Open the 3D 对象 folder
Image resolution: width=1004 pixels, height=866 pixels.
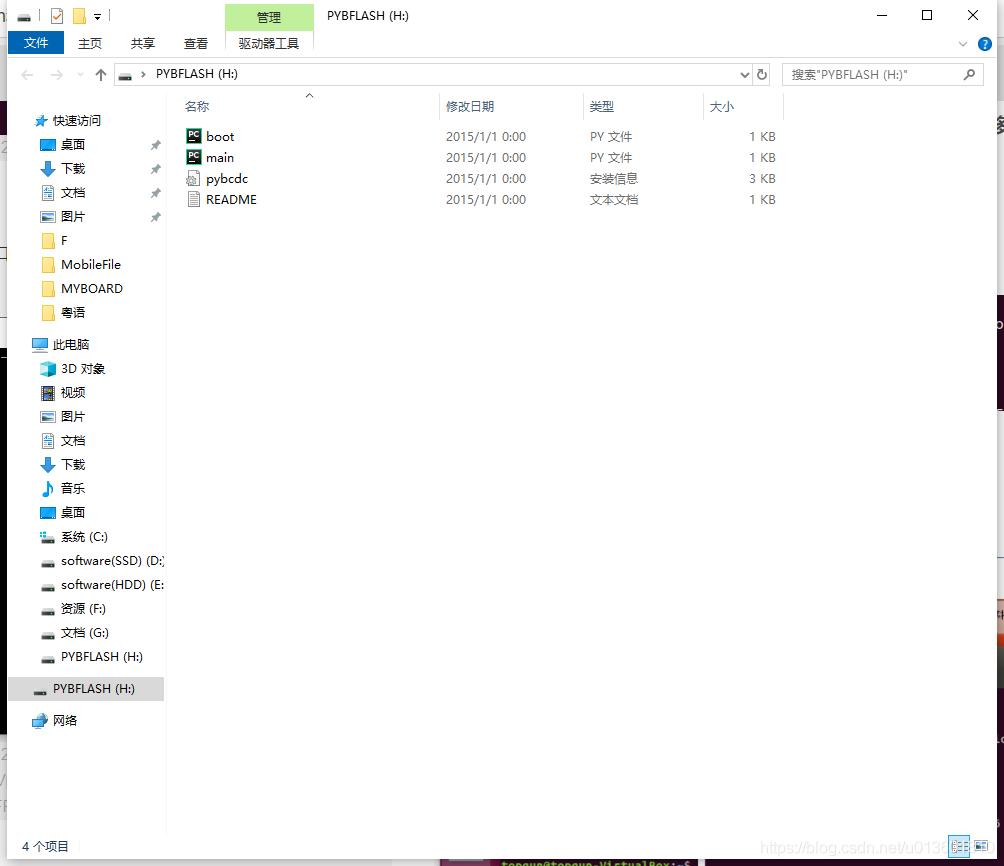[x=83, y=369]
